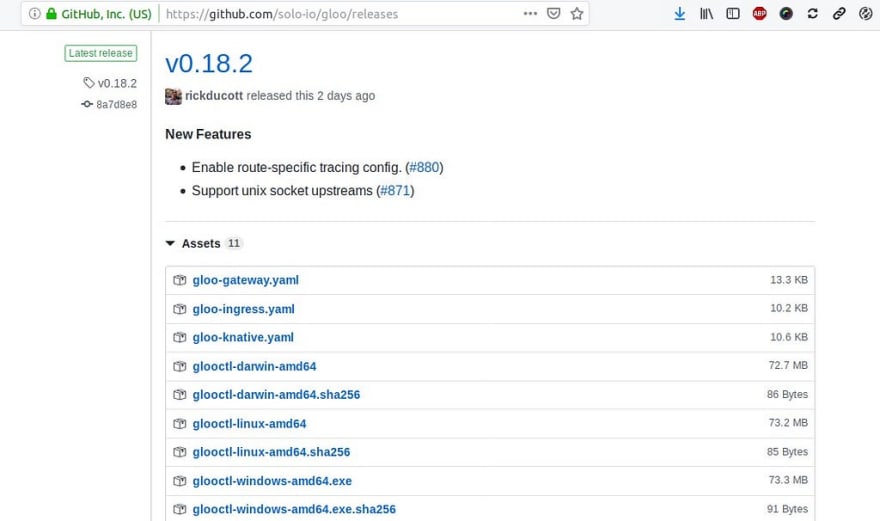Image resolution: width=880 pixels, height=521 pixels.
Task: Open the Downloads arrow icon
Action: [680, 13]
